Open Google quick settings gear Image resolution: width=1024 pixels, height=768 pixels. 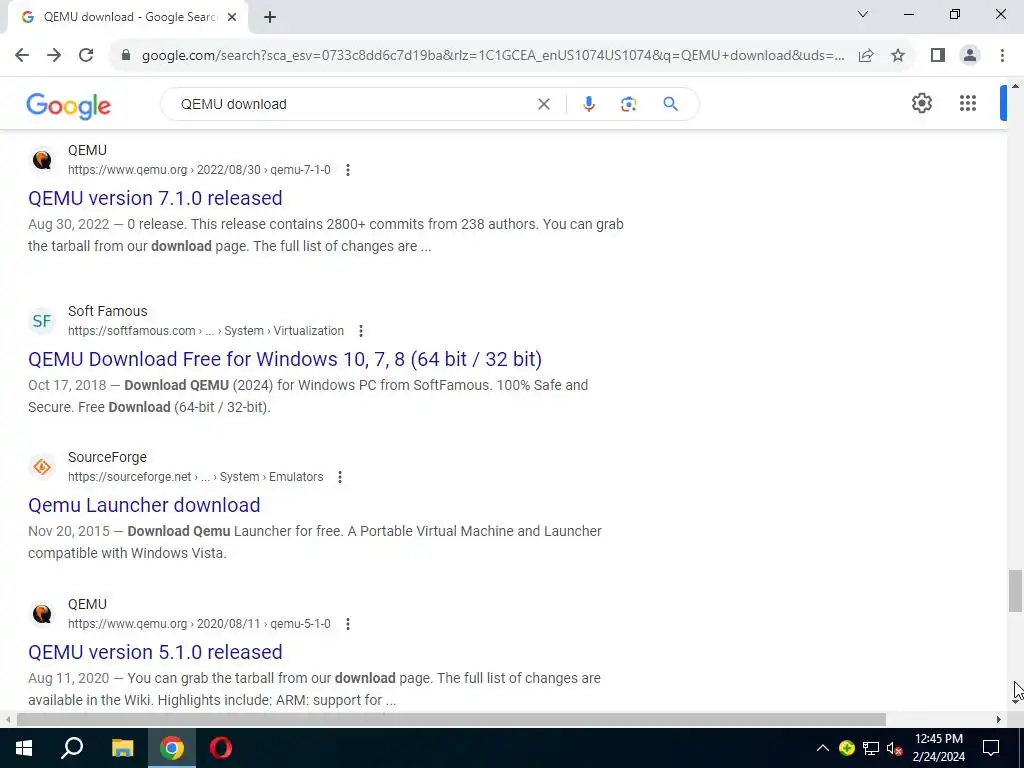[x=921, y=103]
